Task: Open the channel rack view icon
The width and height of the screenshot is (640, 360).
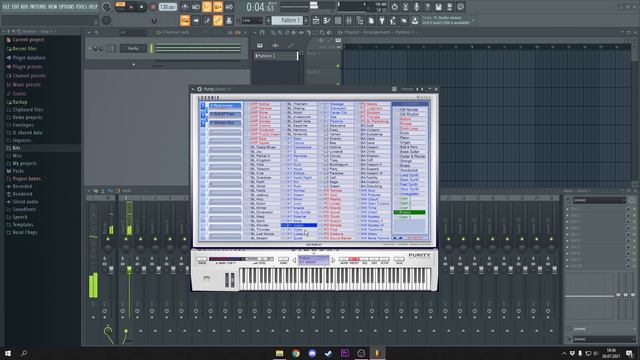Action: tap(338, 20)
